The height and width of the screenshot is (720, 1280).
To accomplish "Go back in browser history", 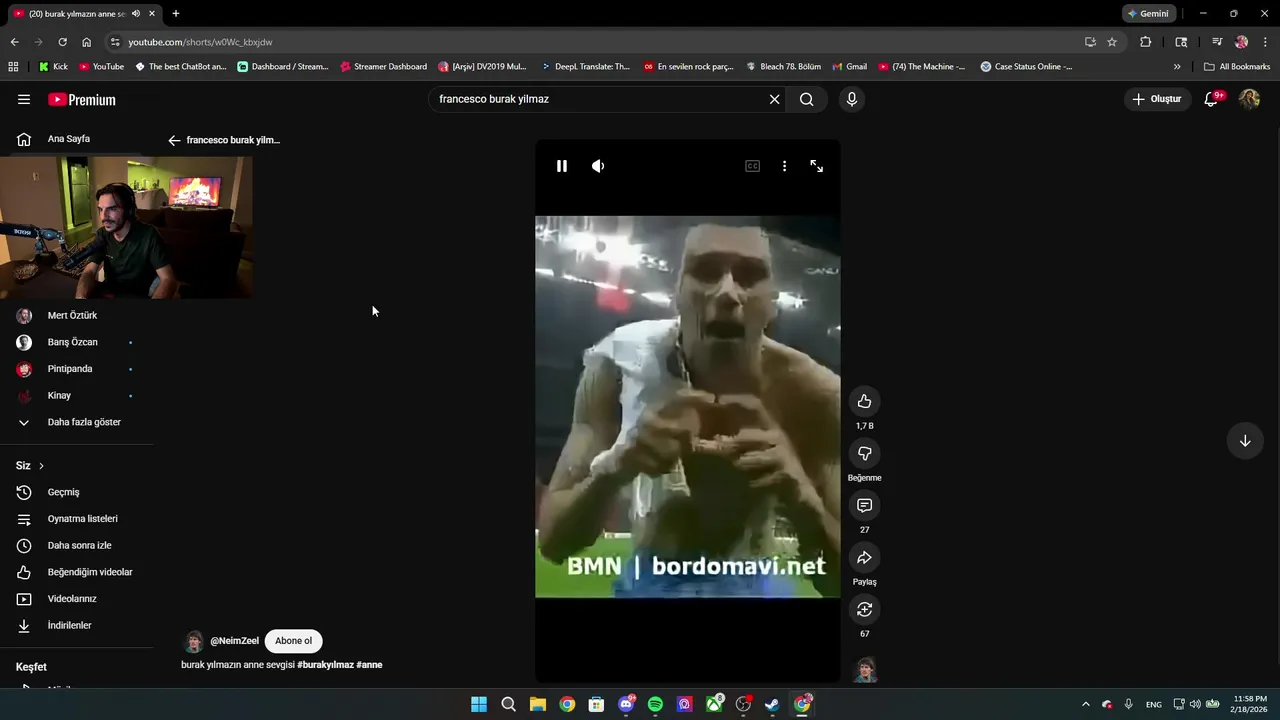I will tap(14, 42).
